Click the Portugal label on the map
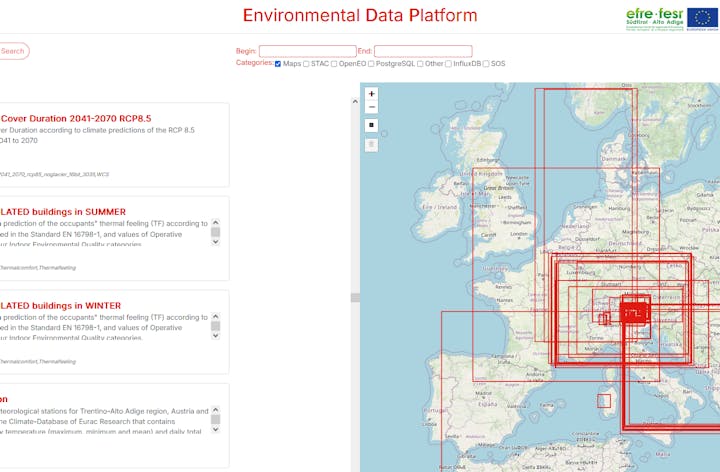Viewport: 720px width, 472px height. (x=435, y=410)
